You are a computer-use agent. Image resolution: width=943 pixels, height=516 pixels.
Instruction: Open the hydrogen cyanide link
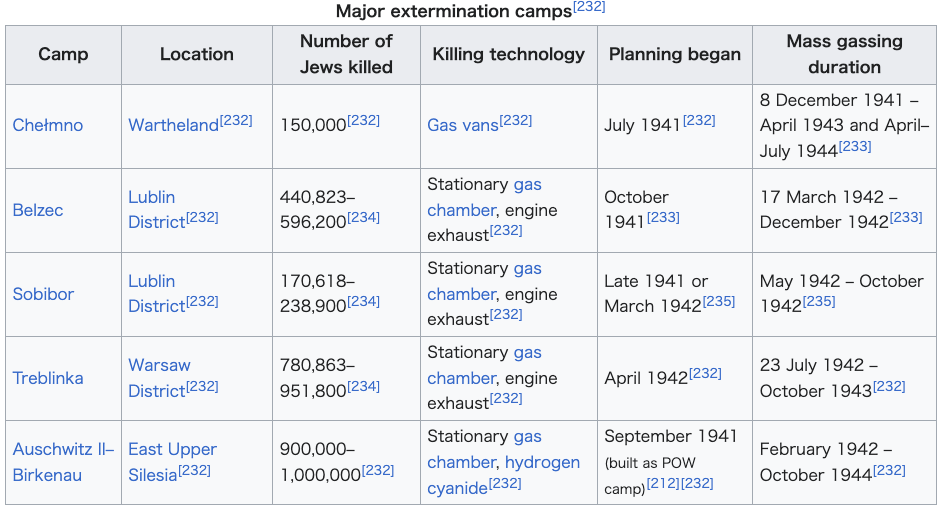(x=503, y=475)
